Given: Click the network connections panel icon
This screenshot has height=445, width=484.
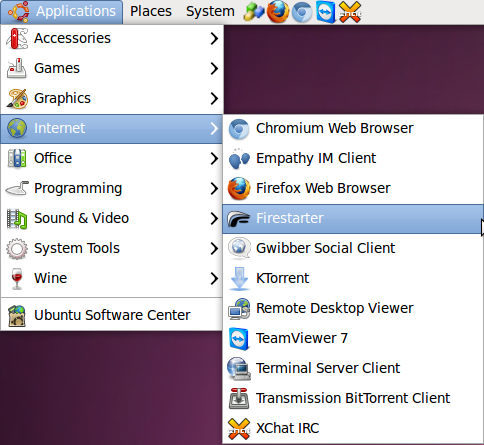Looking at the screenshot, I should click(x=254, y=12).
